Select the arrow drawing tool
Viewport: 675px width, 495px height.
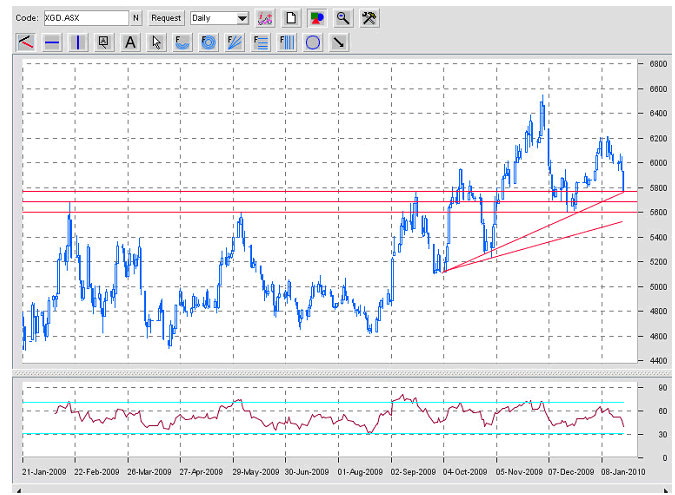click(x=338, y=42)
